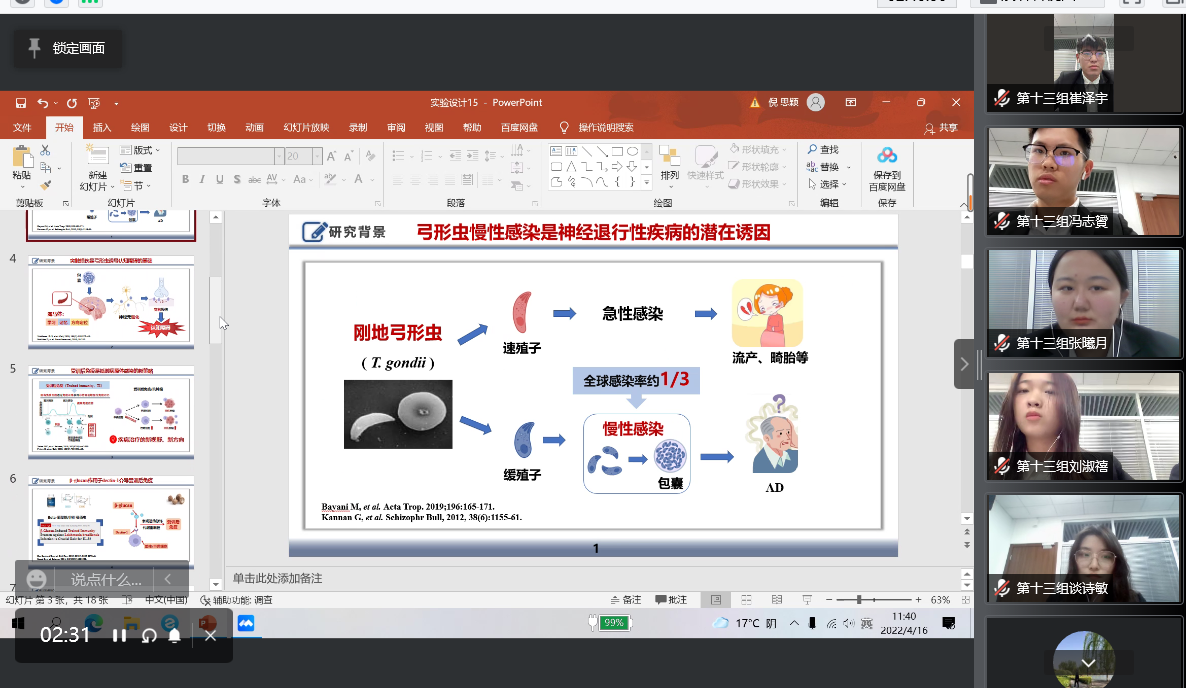1186x689 pixels.
Task: Click the Share button
Action: pyautogui.click(x=941, y=128)
